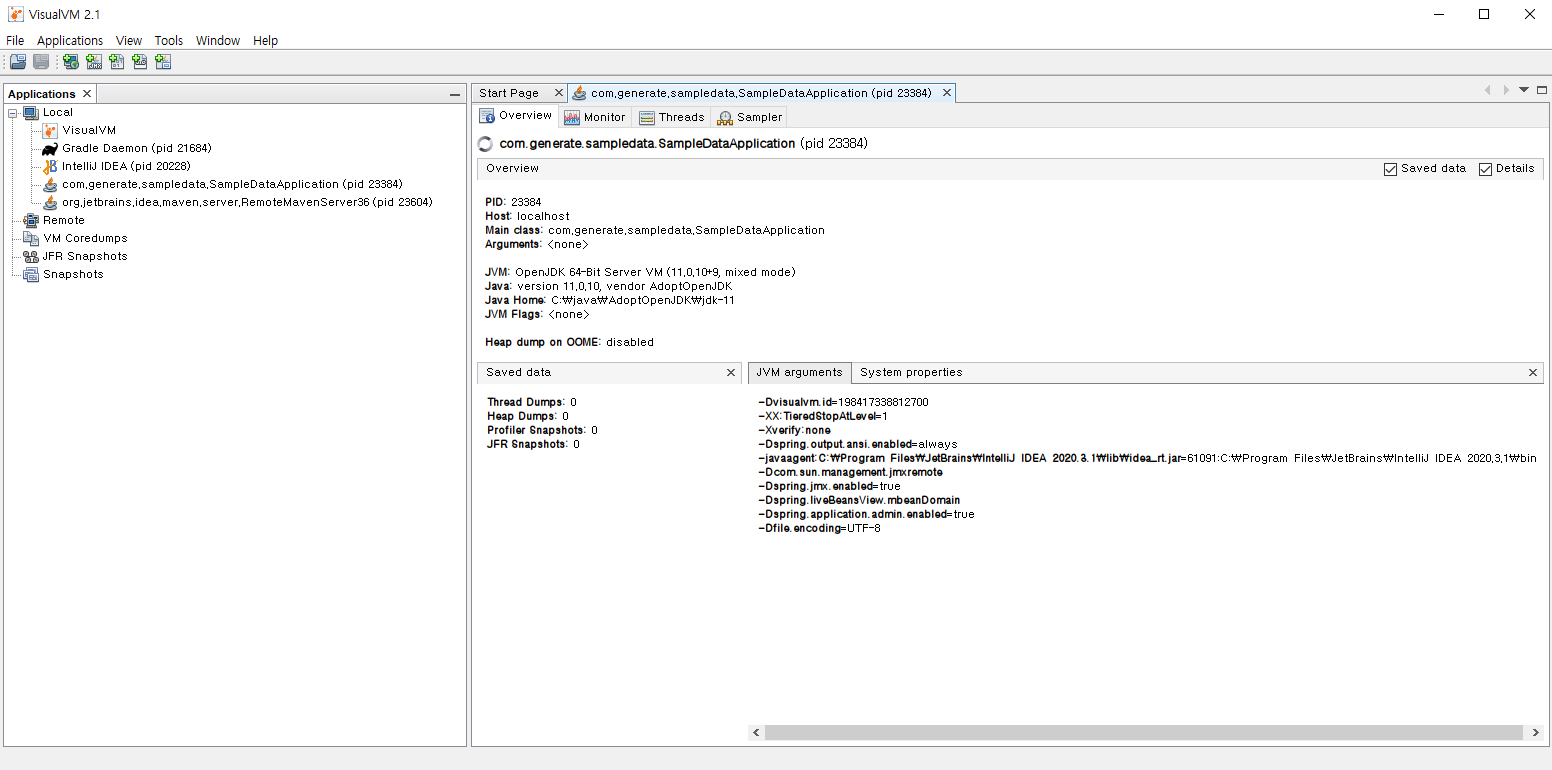The width and height of the screenshot is (1552, 770).
Task: Close the Saved data section
Action: pyautogui.click(x=731, y=372)
